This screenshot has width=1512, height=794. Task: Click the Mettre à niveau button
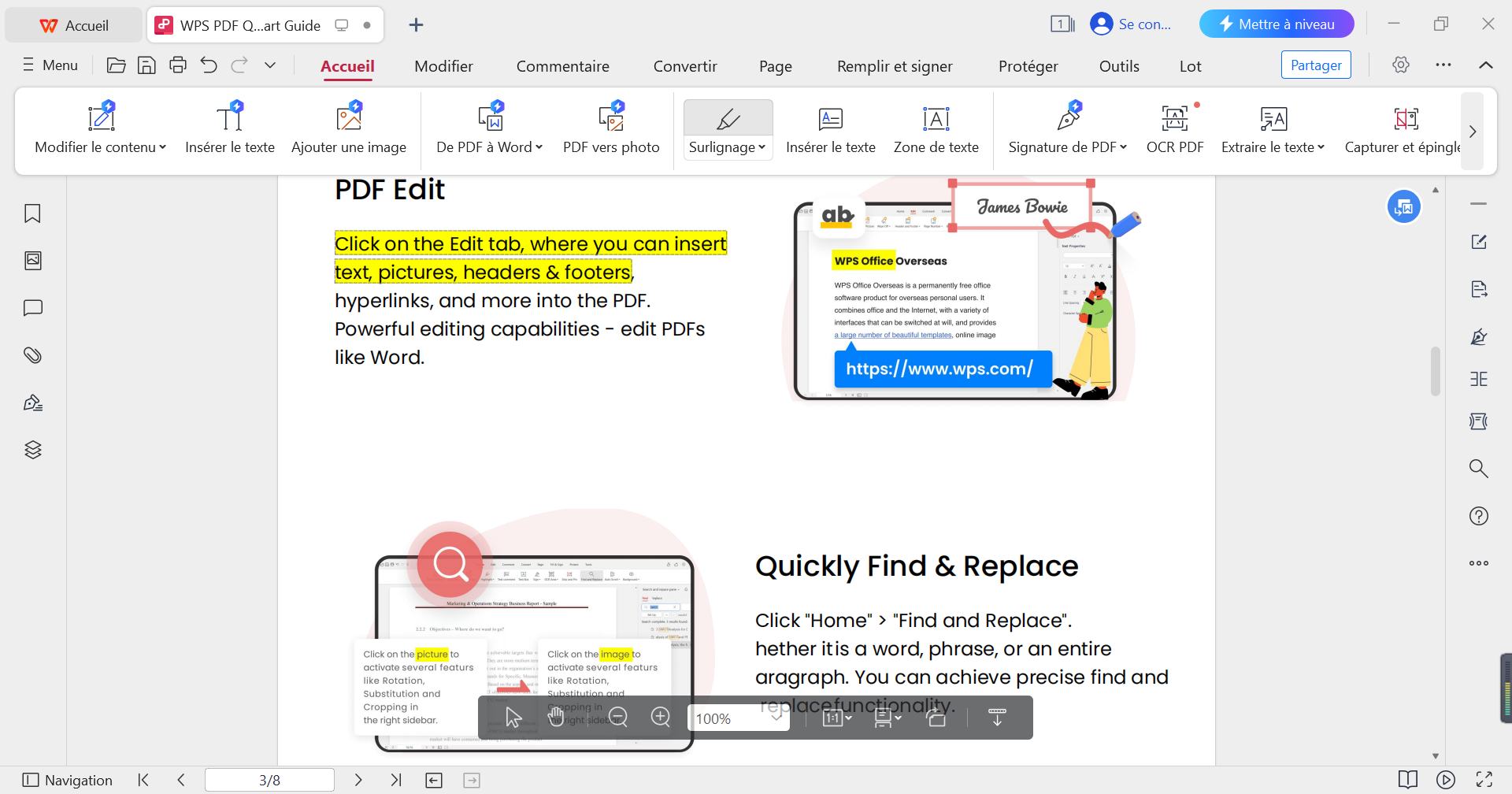click(x=1276, y=24)
